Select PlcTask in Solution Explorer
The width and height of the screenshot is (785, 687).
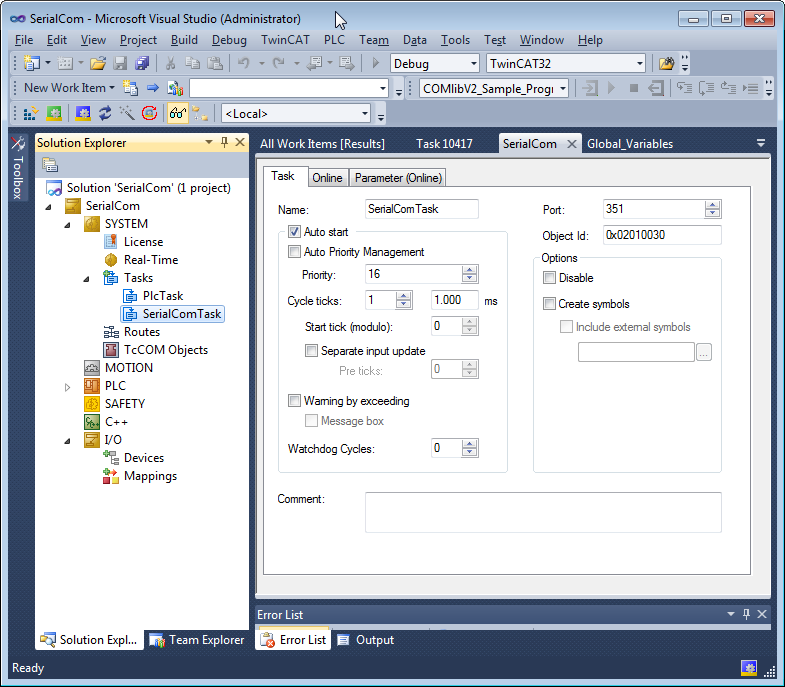[163, 296]
